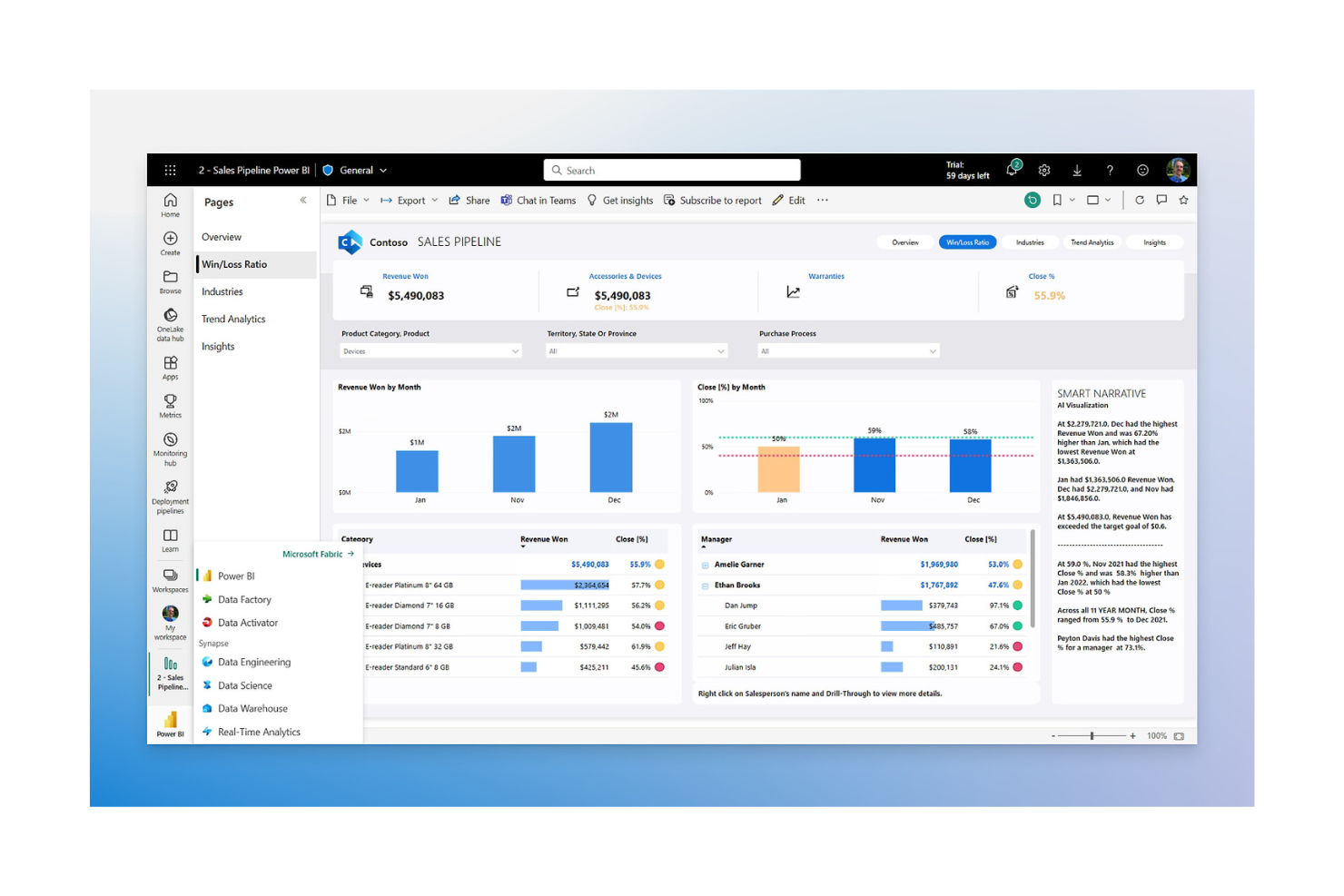Open the Metrics section in the sidebar
1344x896 pixels.
pyautogui.click(x=170, y=406)
